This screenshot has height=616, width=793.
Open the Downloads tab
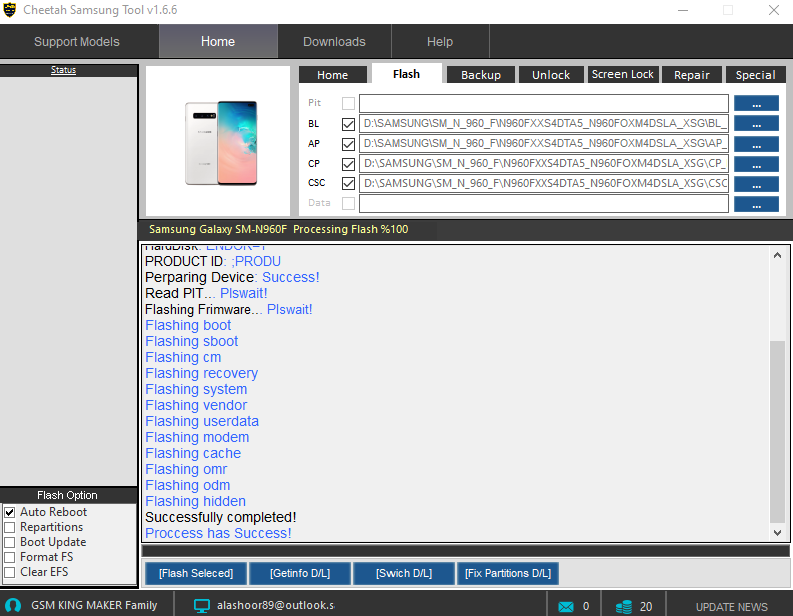coord(334,41)
